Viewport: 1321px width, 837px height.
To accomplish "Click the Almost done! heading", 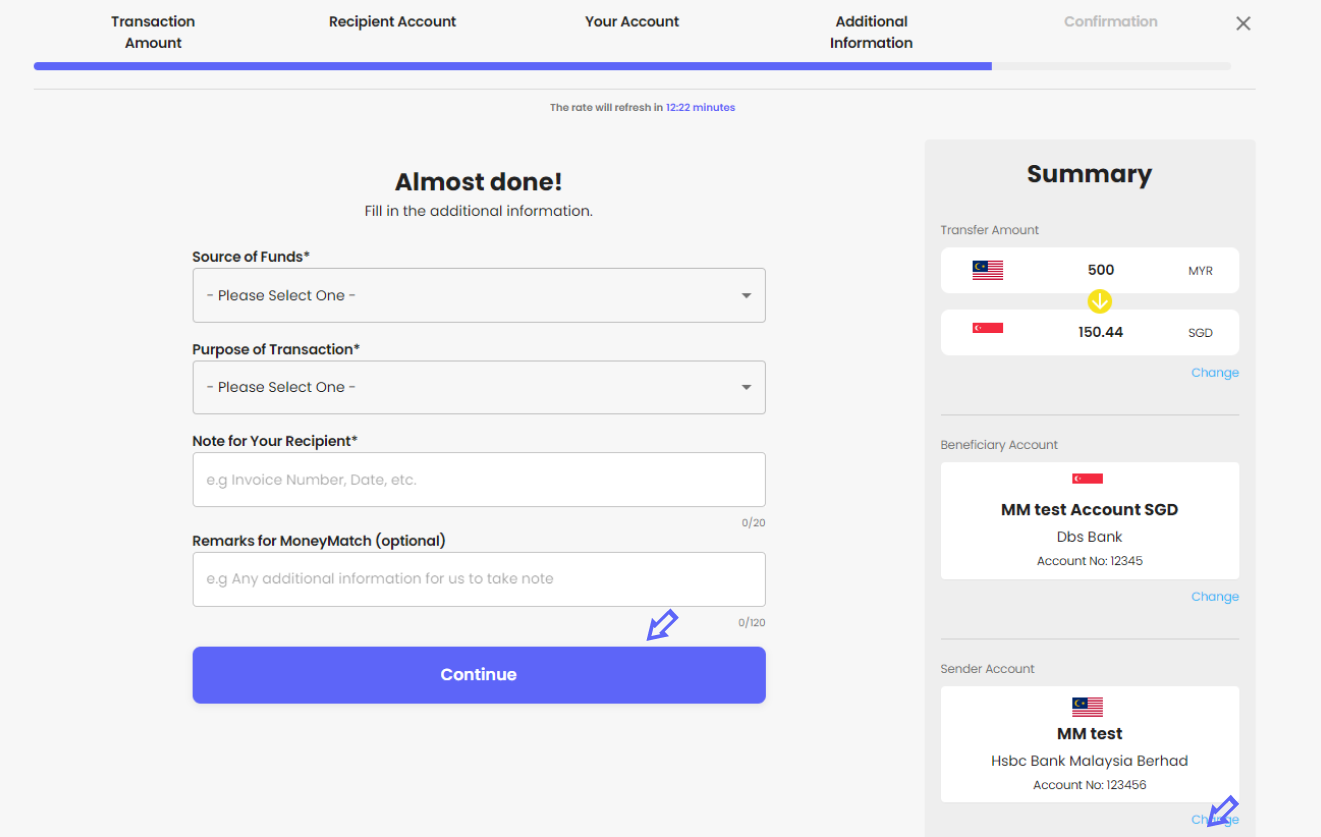I will click(478, 182).
